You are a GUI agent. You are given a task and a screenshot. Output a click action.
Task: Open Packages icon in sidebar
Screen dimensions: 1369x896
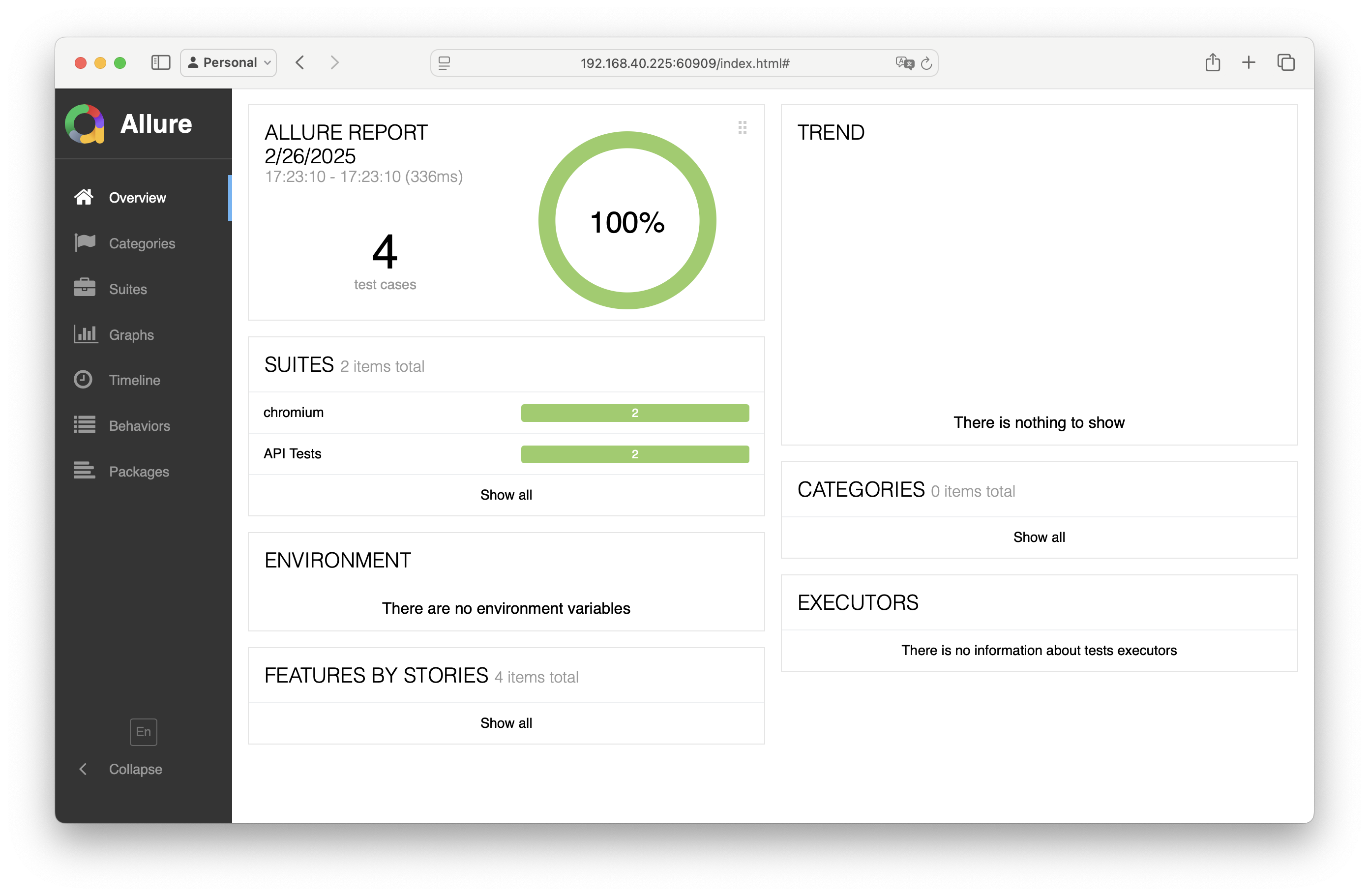coord(85,471)
